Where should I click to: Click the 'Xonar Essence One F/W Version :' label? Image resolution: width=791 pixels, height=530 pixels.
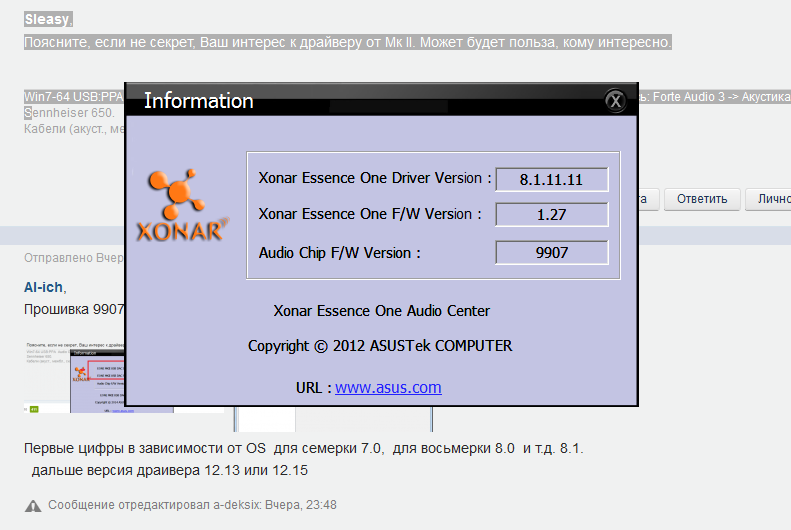pos(370,214)
